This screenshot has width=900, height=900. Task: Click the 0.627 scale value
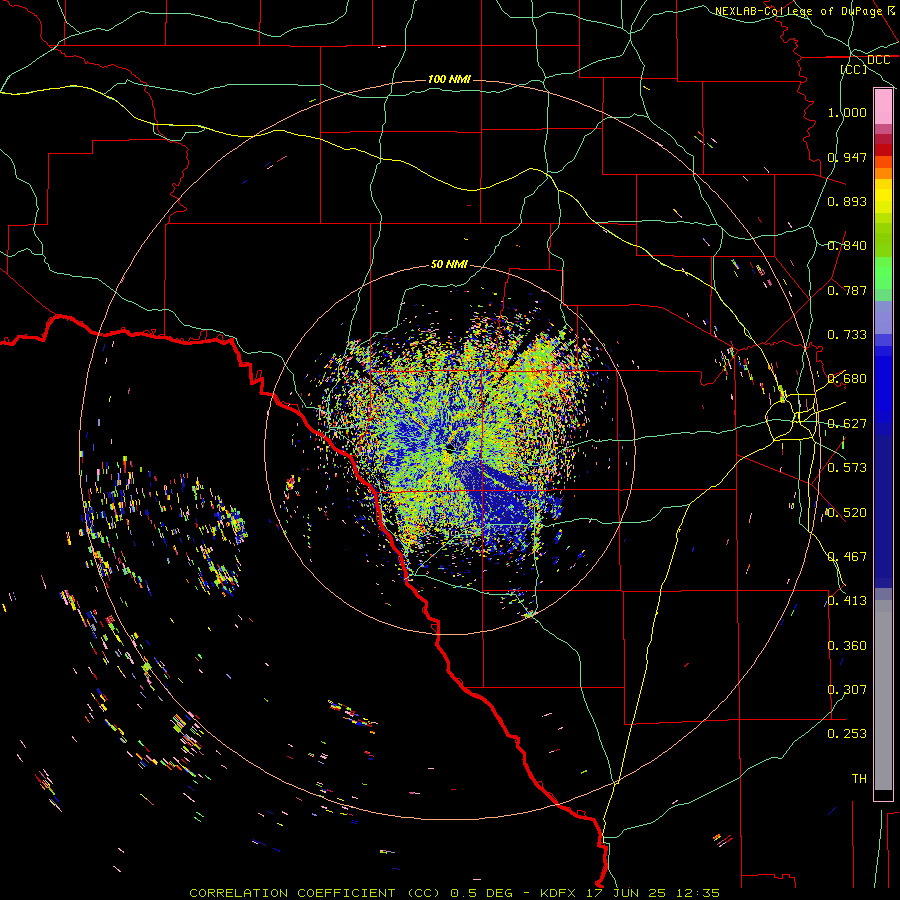tap(847, 424)
